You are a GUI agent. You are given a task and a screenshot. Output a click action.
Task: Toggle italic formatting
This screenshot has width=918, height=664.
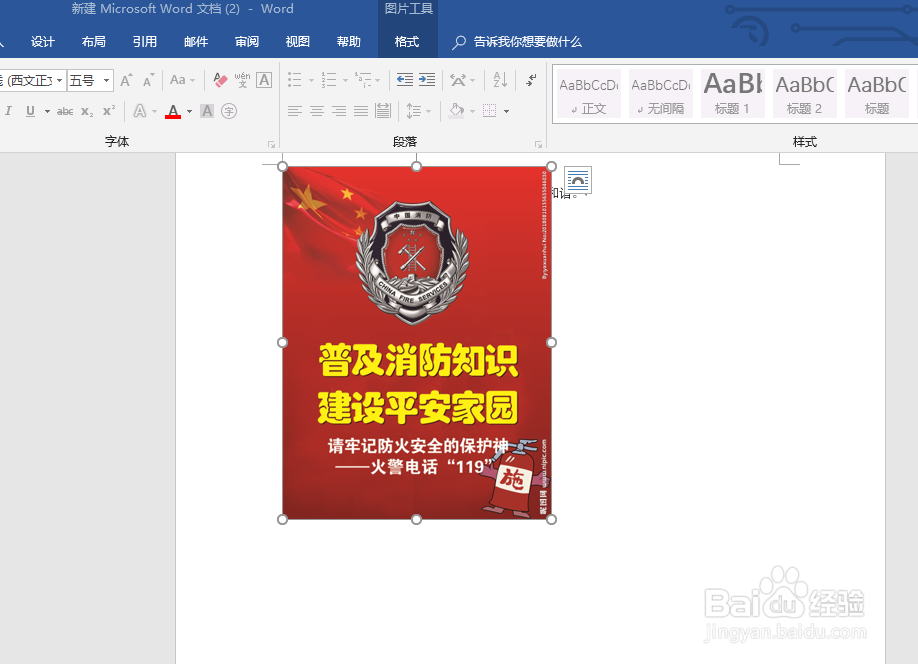[x=8, y=111]
